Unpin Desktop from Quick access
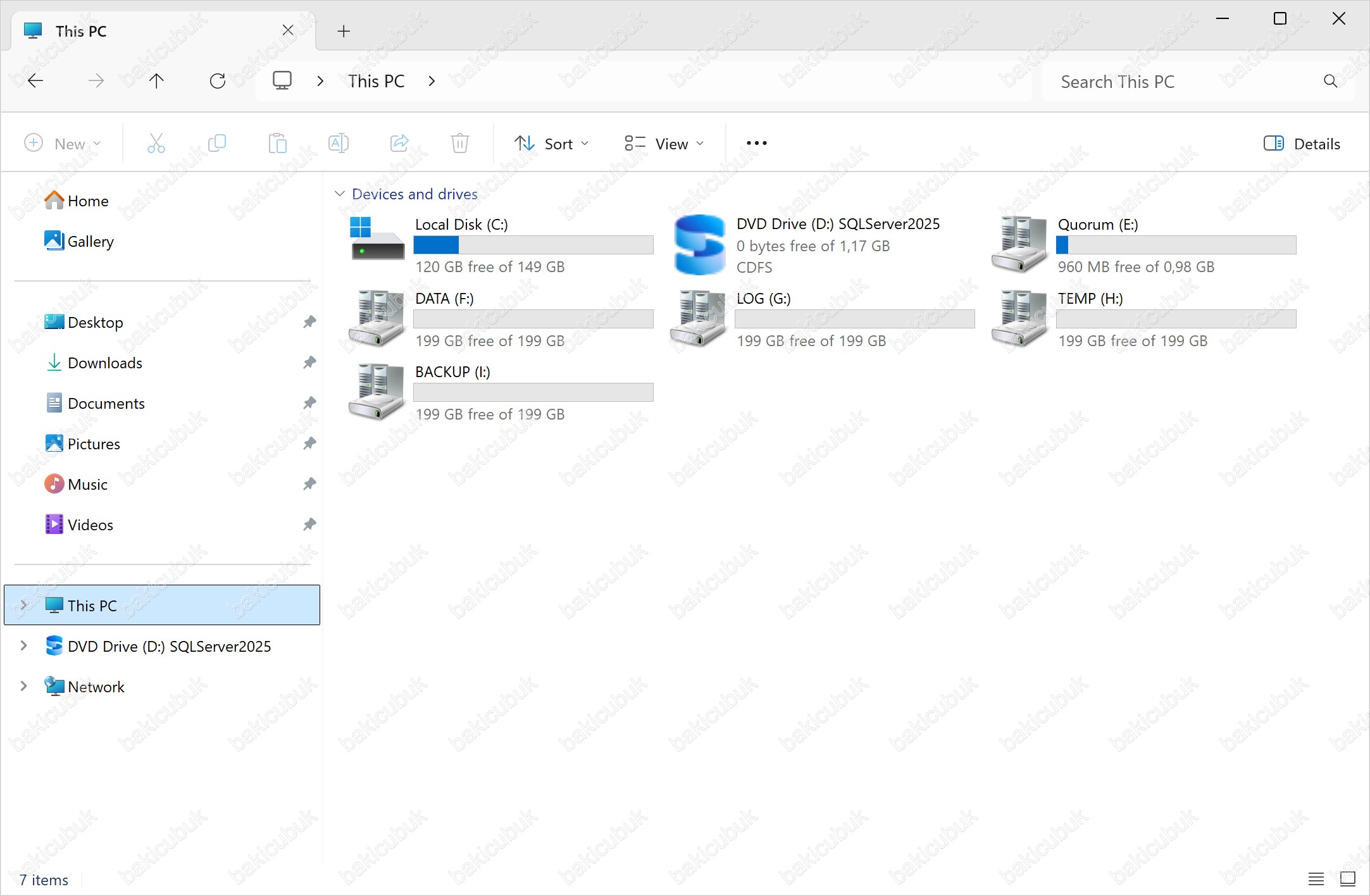 309,323
